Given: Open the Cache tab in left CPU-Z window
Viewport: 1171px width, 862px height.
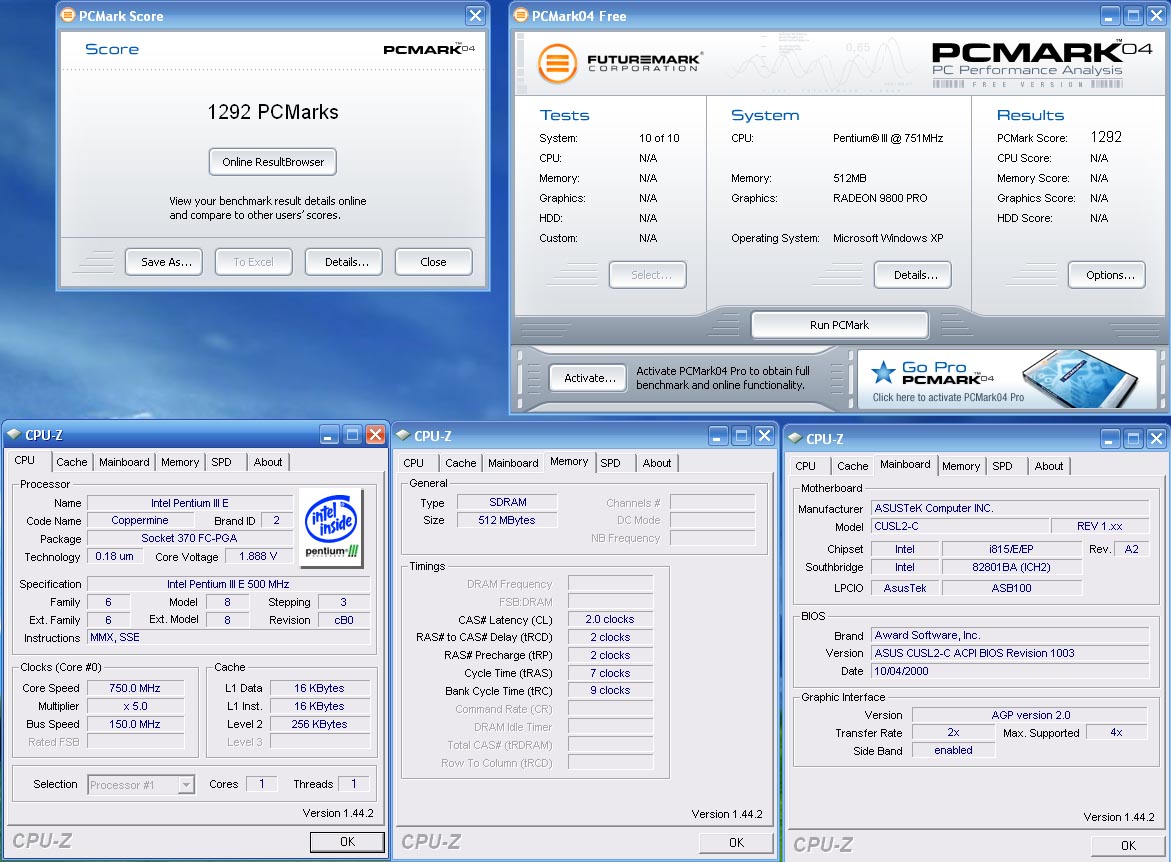Looking at the screenshot, I should 72,462.
